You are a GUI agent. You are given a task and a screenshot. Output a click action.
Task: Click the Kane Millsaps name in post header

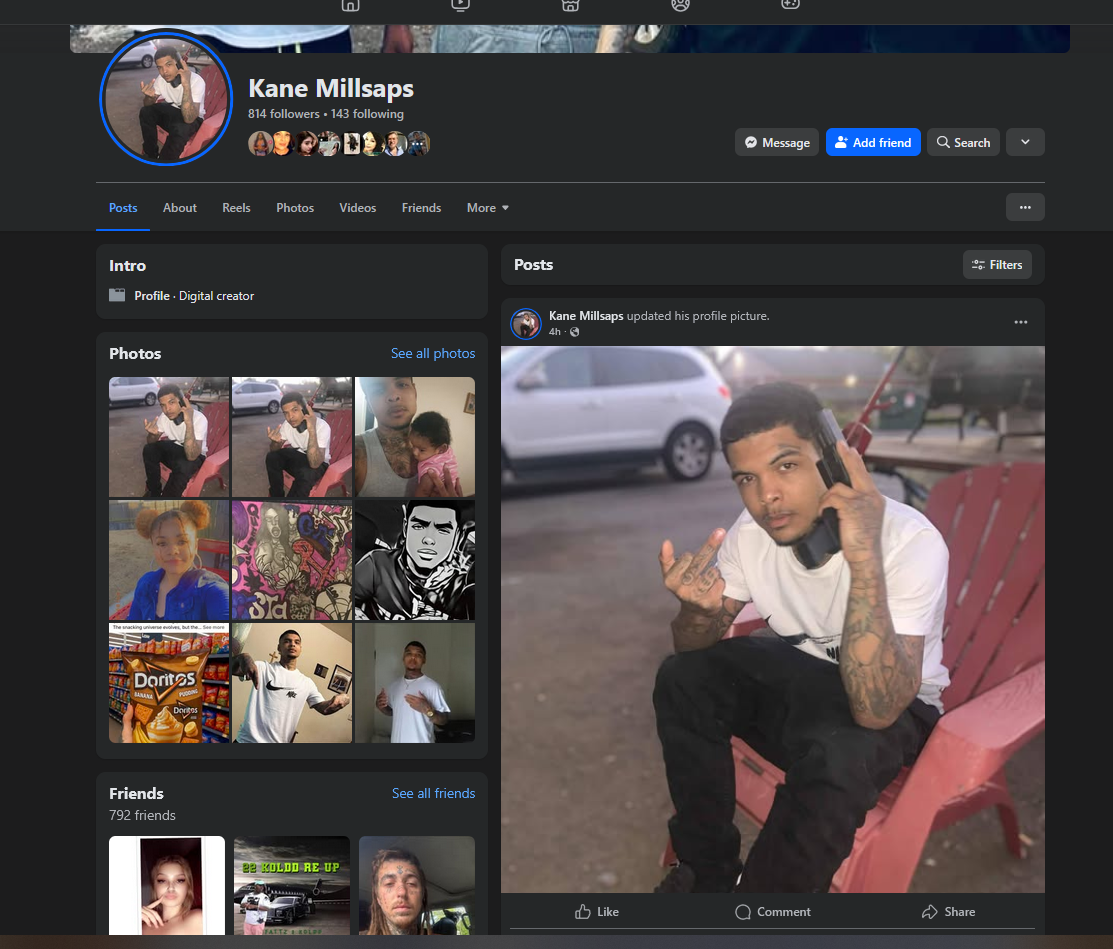(586, 316)
